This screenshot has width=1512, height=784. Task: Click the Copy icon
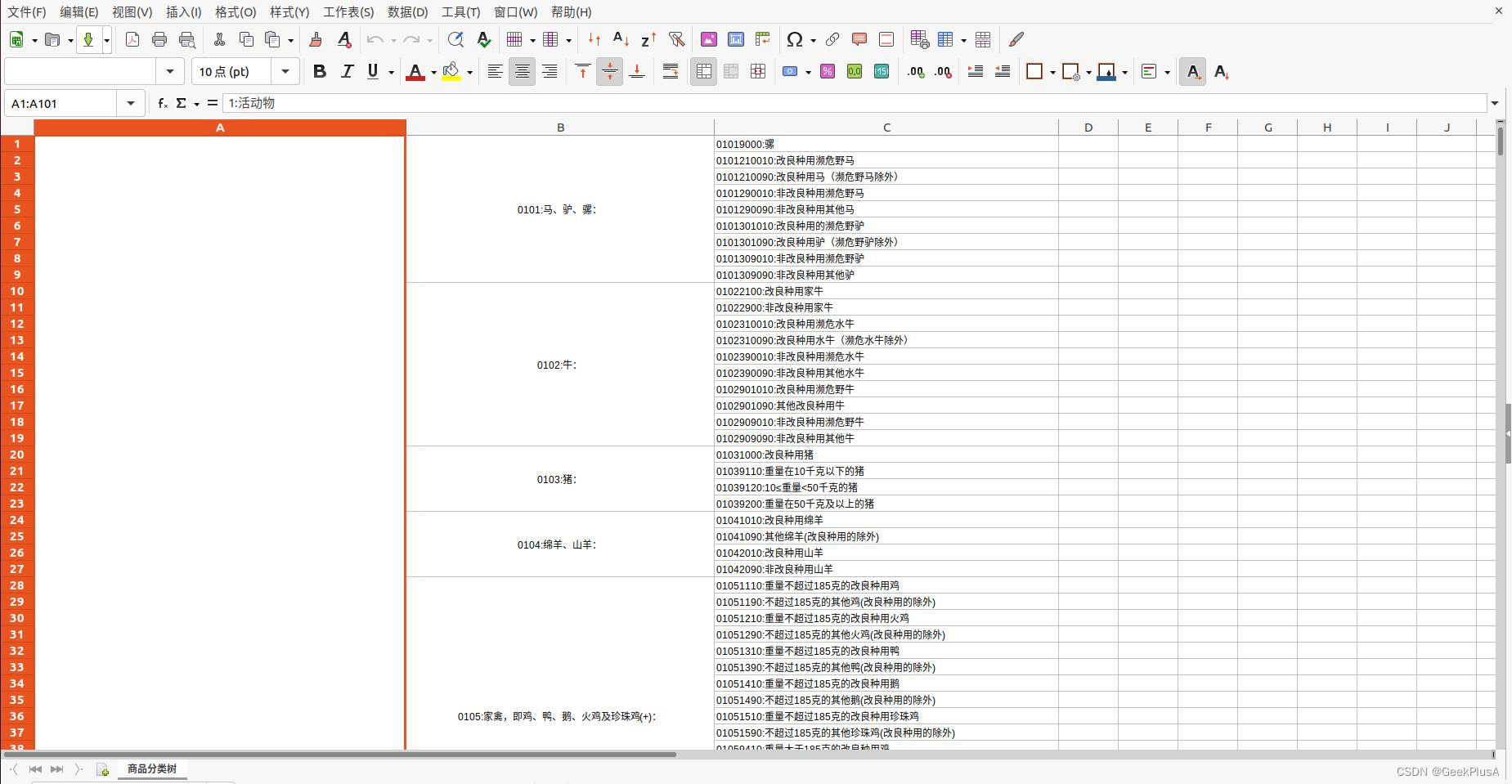(x=246, y=39)
